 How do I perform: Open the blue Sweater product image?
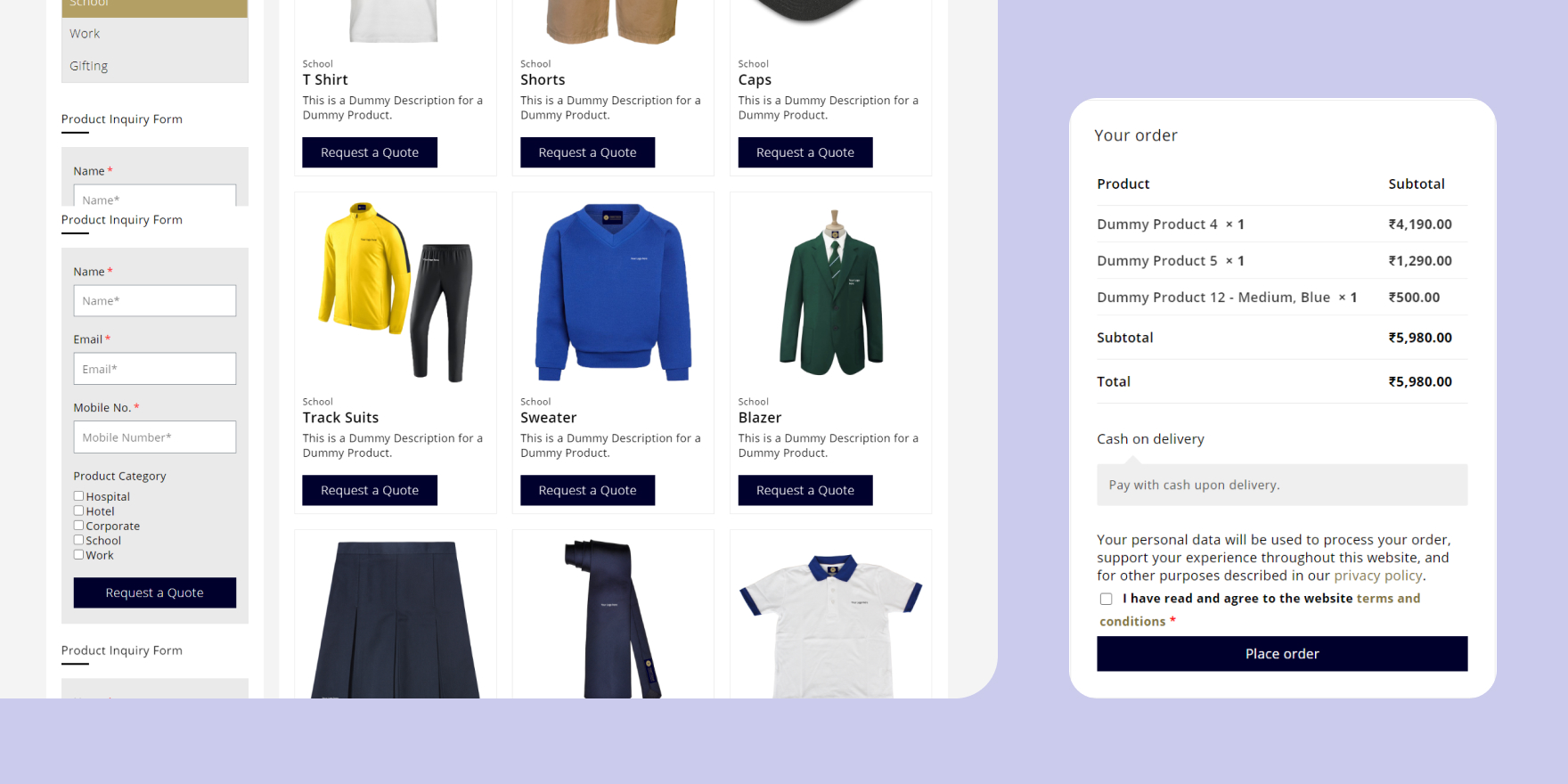[x=613, y=293]
